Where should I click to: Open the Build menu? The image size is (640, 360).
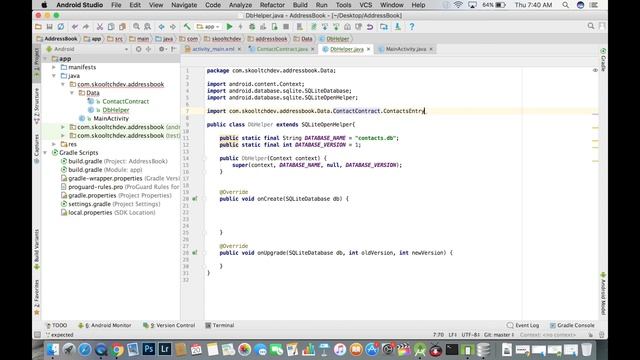300,5
